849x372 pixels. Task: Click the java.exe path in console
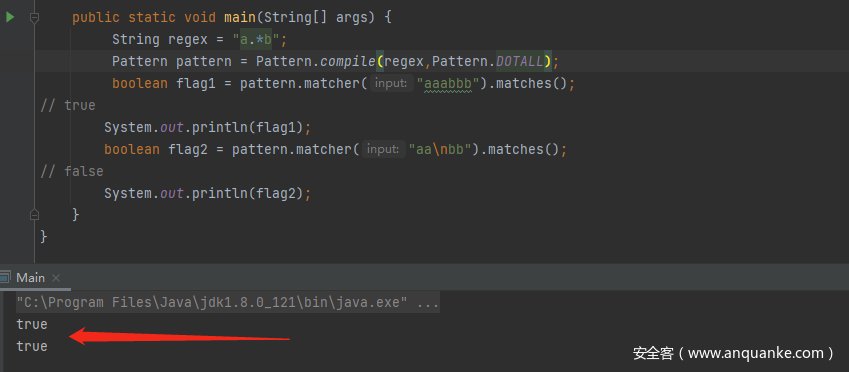coord(212,303)
